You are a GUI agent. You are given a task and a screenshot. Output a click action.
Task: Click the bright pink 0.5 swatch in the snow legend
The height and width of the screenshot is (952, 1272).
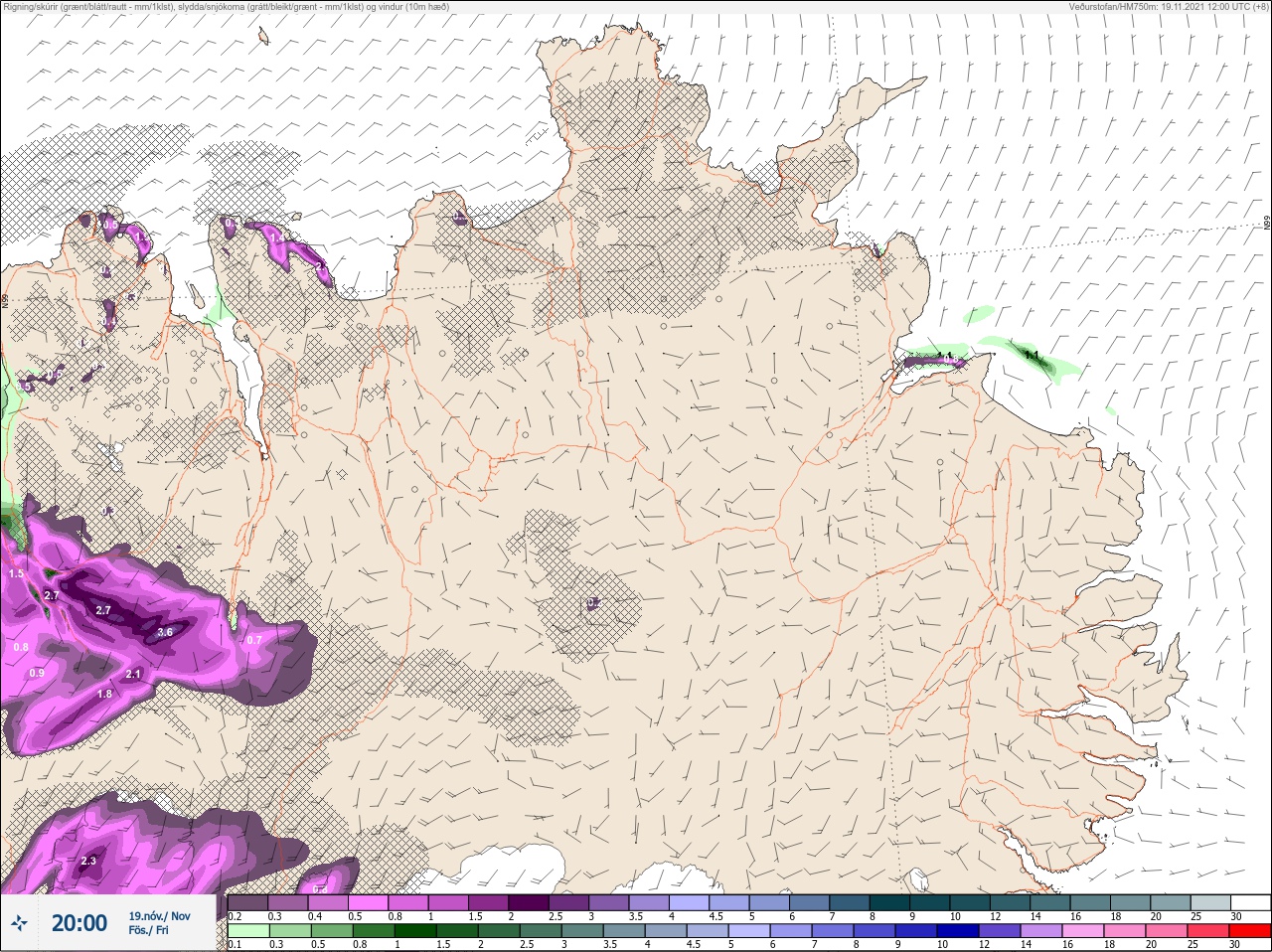[x=368, y=901]
